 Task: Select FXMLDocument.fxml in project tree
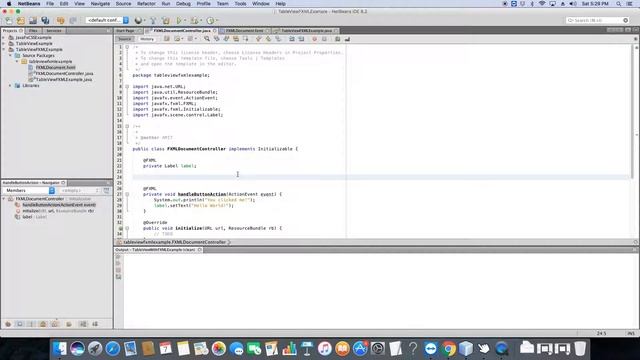[55, 67]
